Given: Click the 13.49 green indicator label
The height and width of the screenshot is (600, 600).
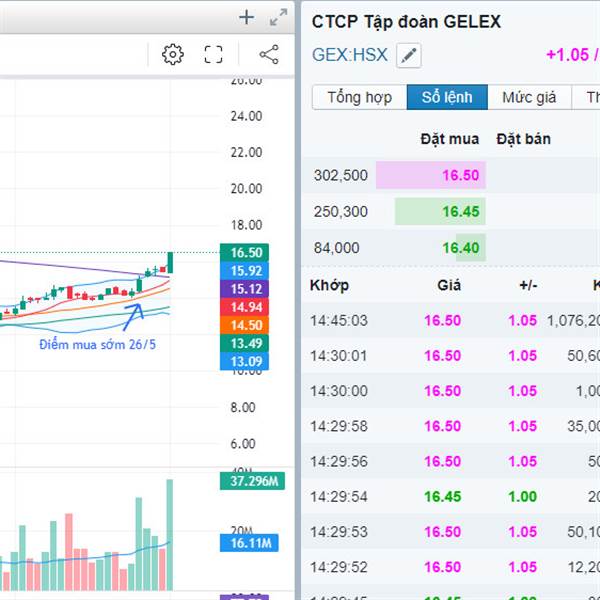Looking at the screenshot, I should point(244,343).
